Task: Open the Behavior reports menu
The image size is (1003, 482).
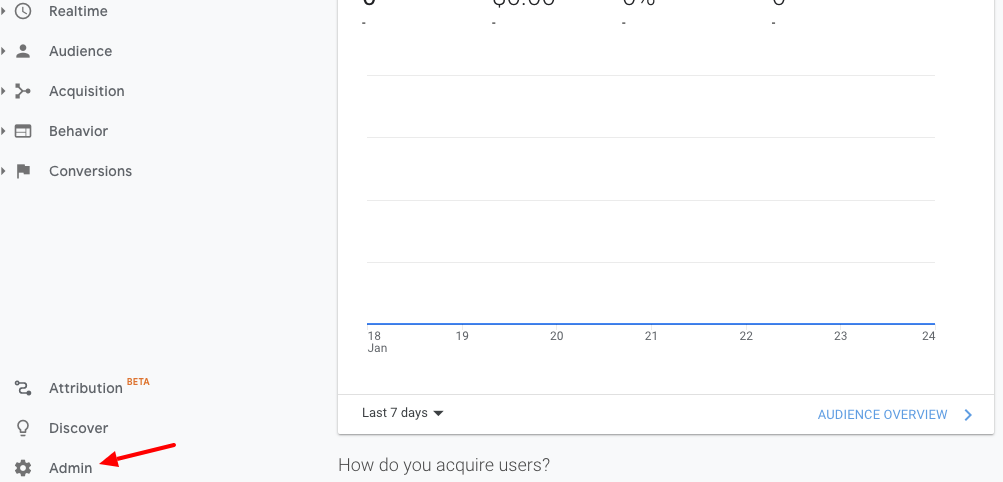Action: click(78, 131)
